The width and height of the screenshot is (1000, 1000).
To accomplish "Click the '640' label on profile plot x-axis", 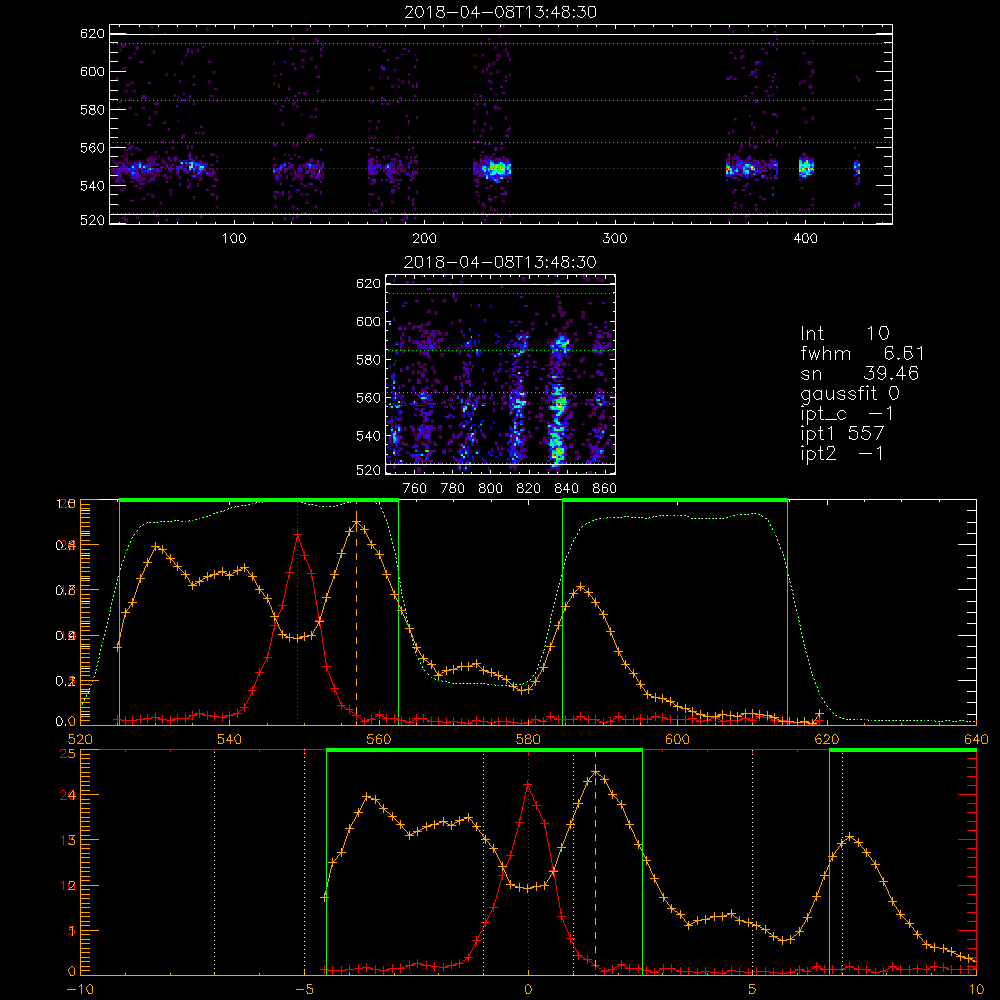I will [x=976, y=739].
